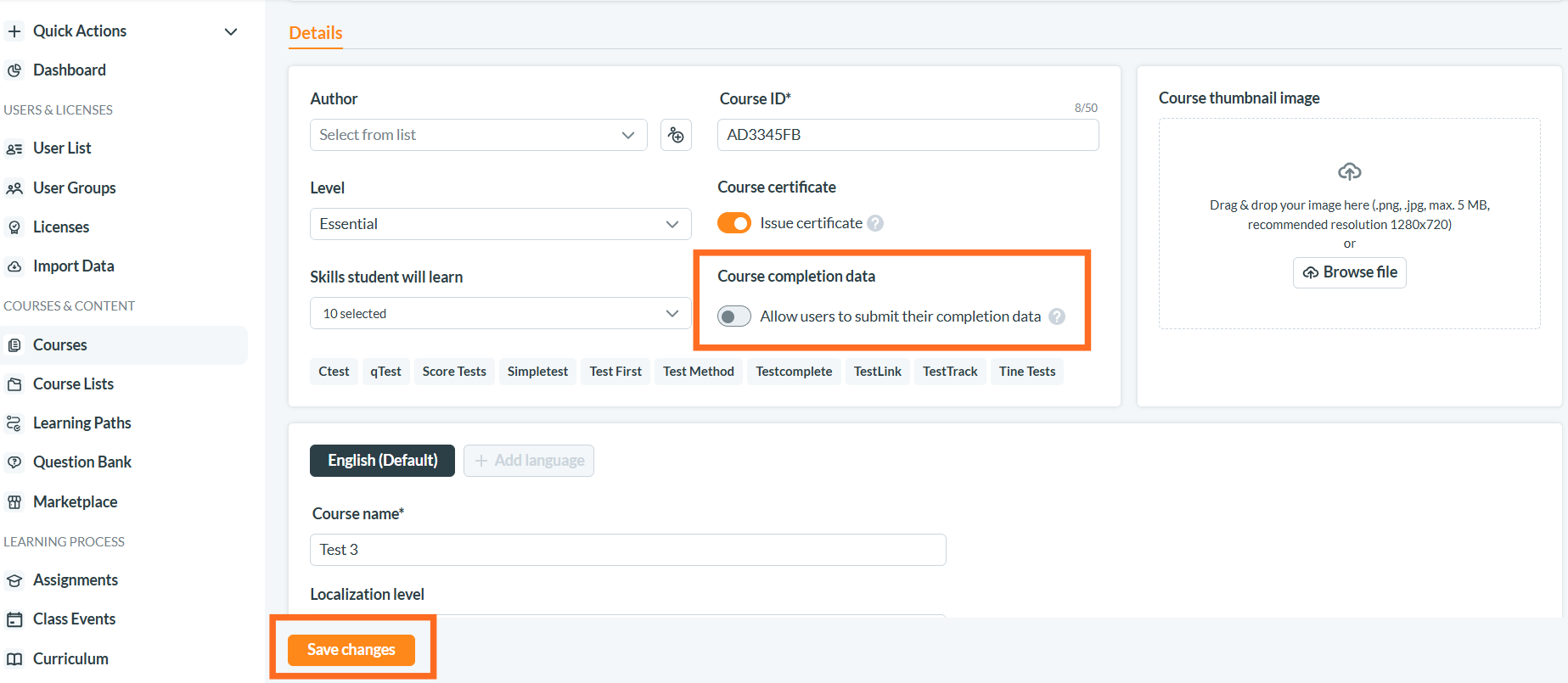Click the Save changes button
This screenshot has width=1568, height=683.
tap(351, 650)
